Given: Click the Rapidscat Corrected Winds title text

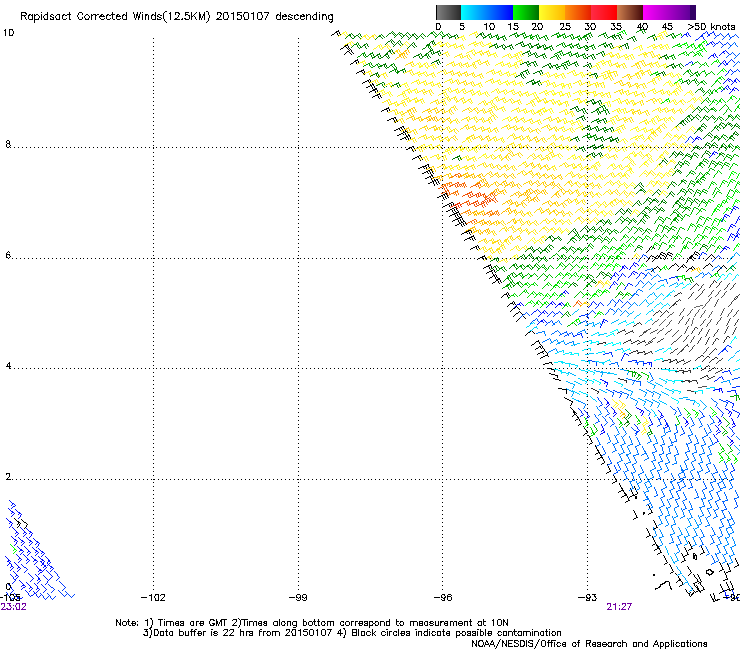Looking at the screenshot, I should click(x=177, y=17).
